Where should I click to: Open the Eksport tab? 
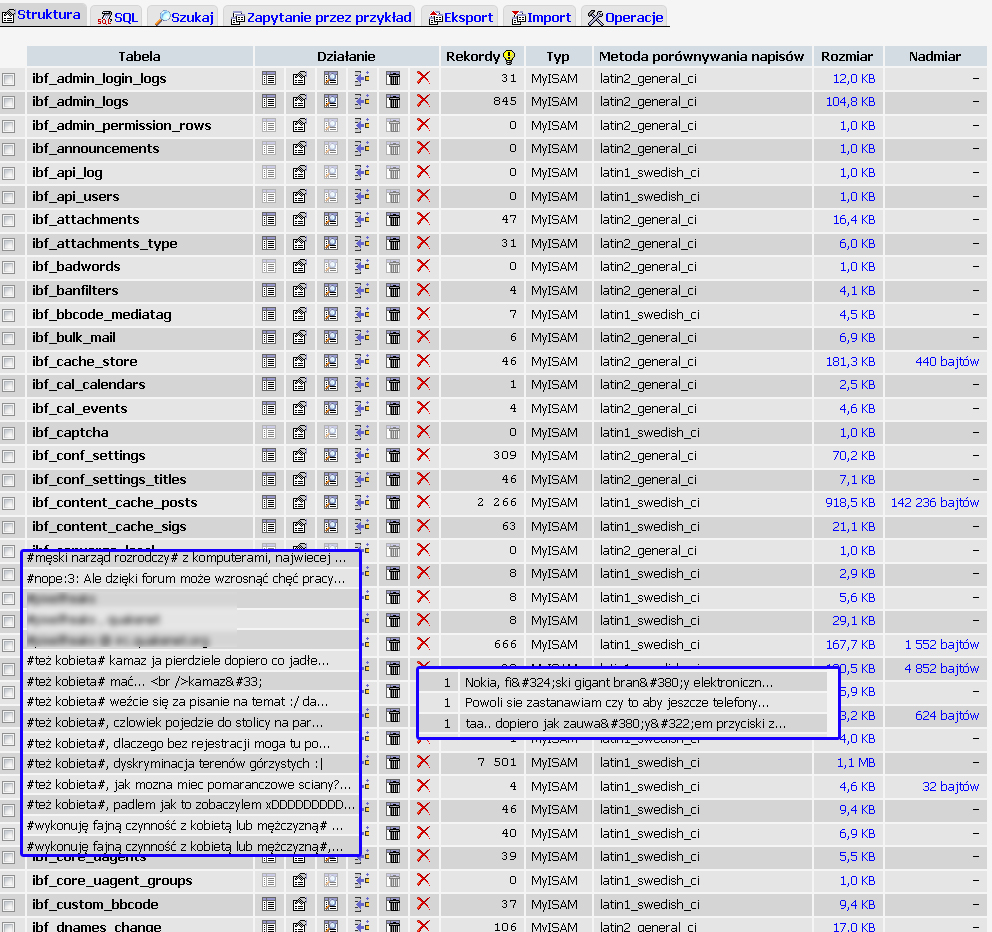[x=460, y=17]
